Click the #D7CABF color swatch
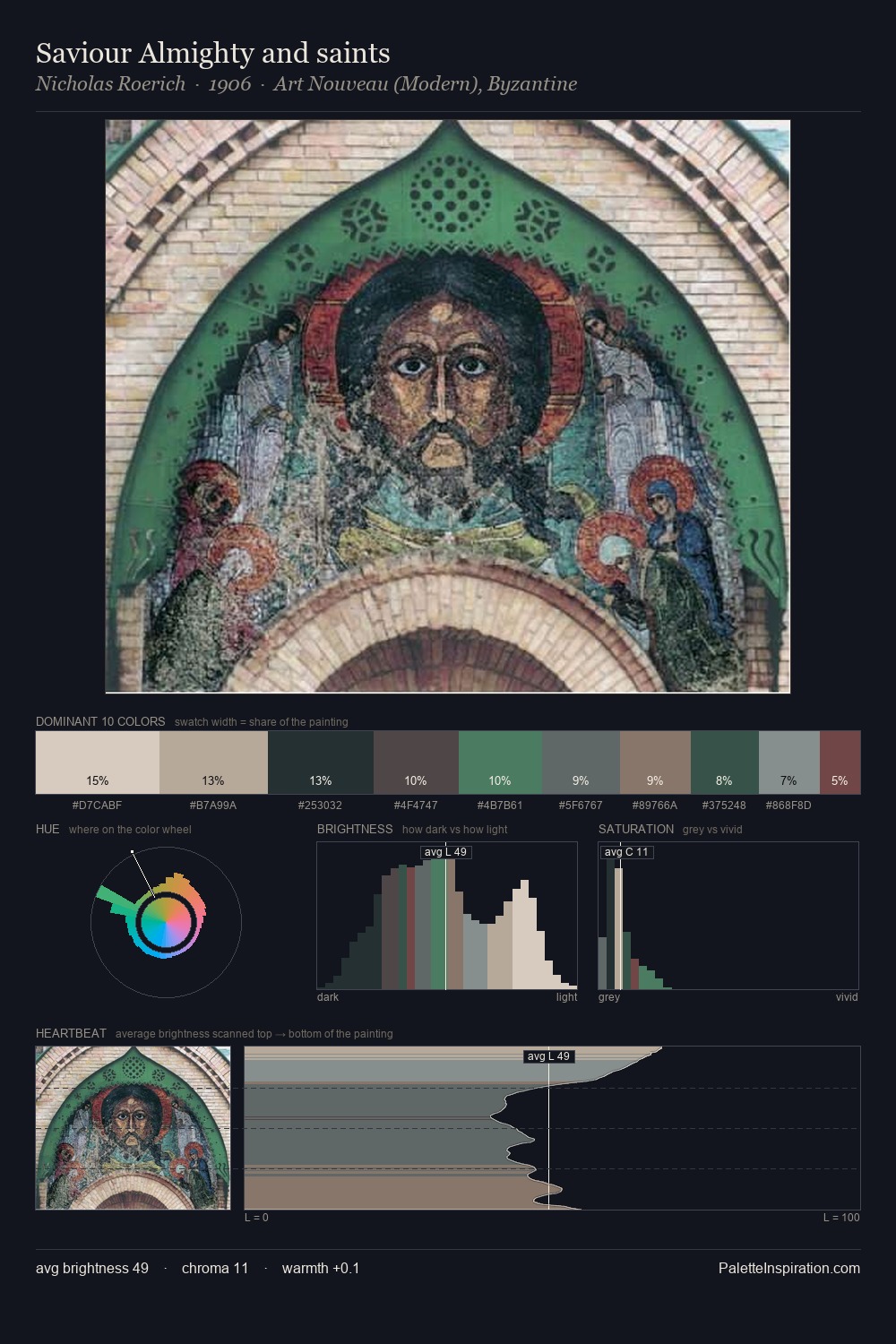 [98, 762]
